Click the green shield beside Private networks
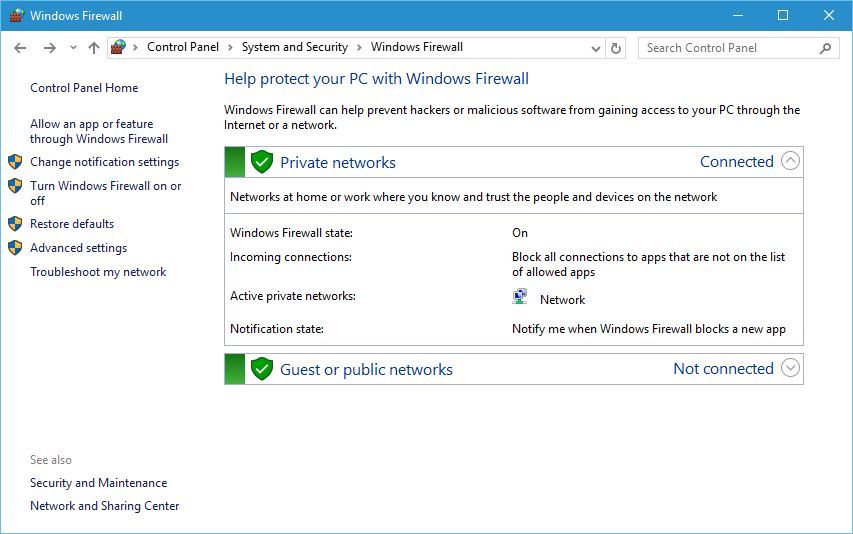This screenshot has width=853, height=534. tap(262, 162)
